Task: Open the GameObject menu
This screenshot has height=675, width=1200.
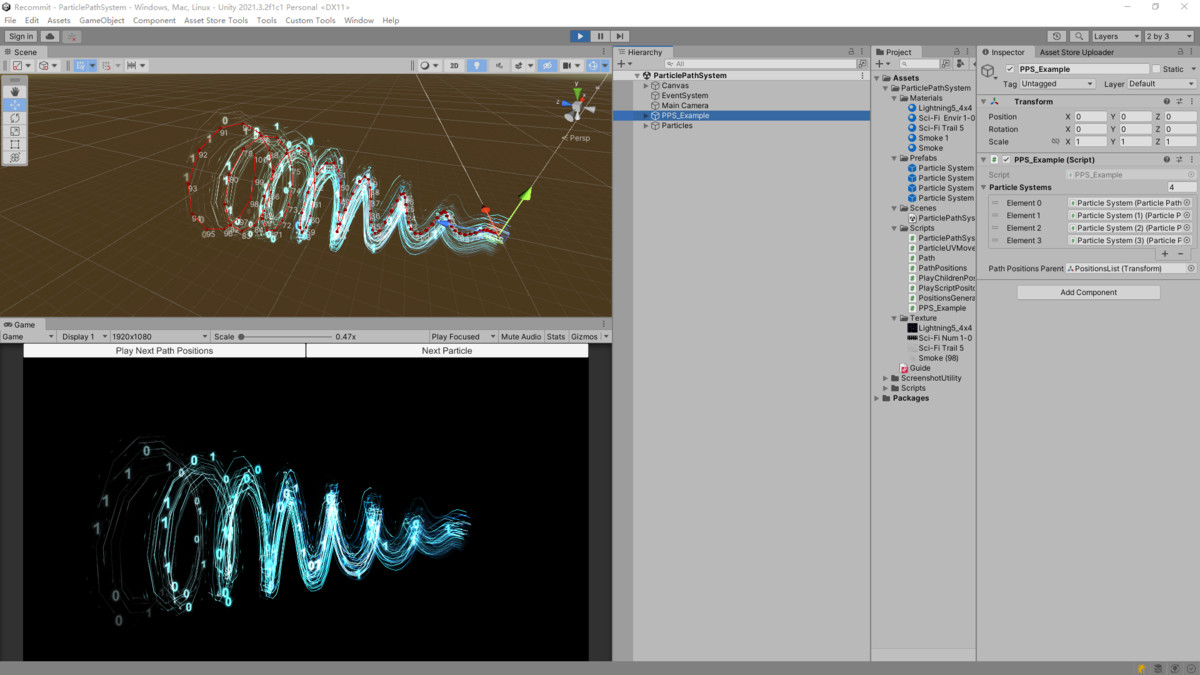Action: click(x=101, y=20)
